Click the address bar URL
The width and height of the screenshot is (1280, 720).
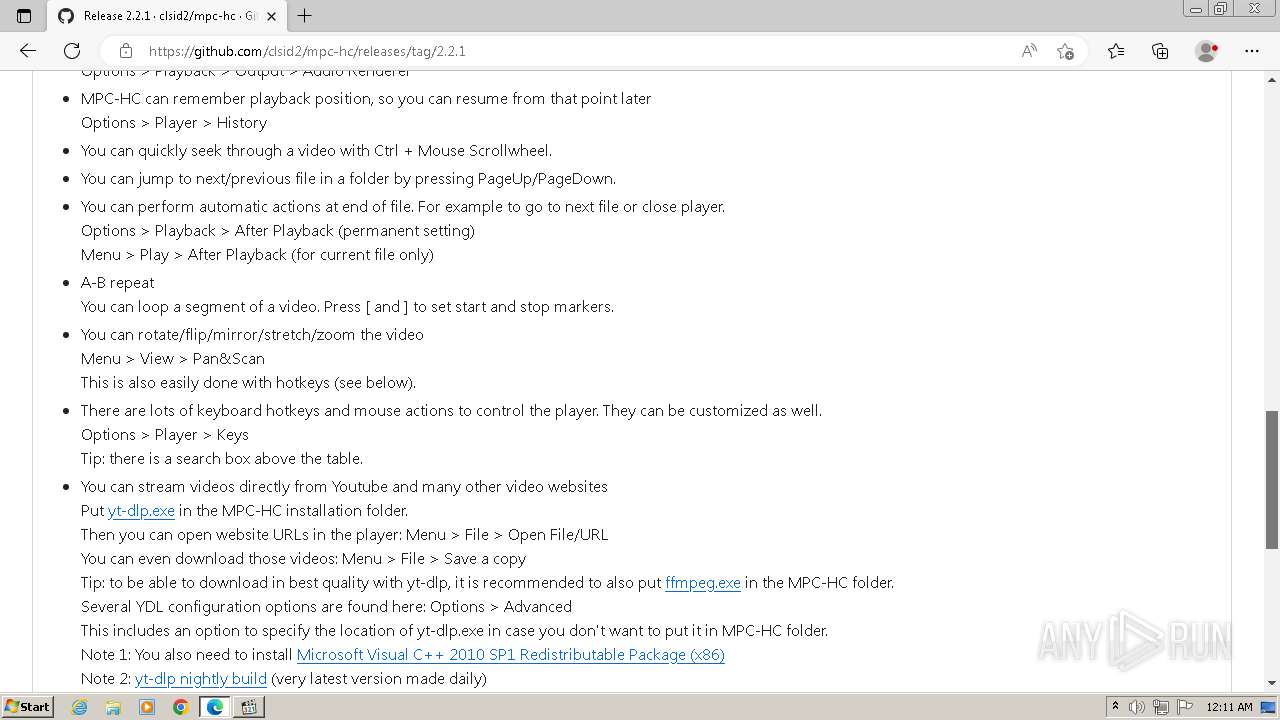(x=307, y=51)
